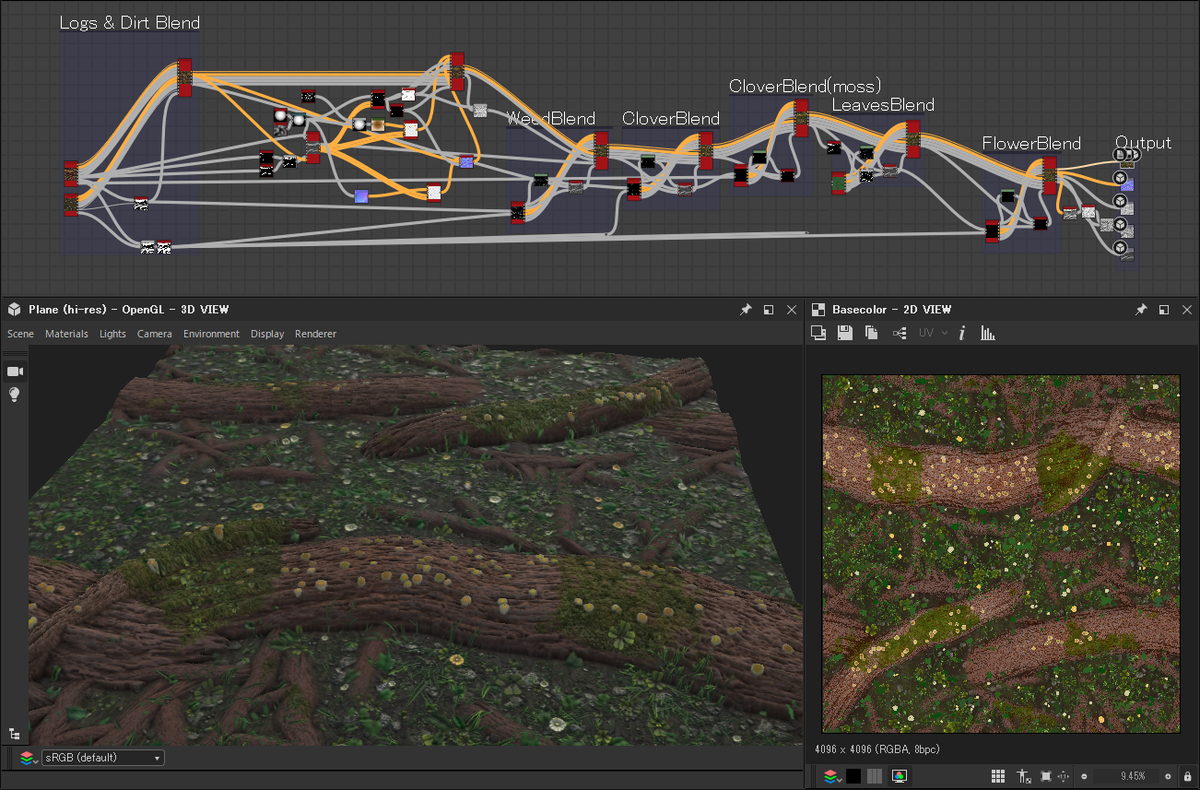Click the Basecolor checkerboard panel icon
The height and width of the screenshot is (790, 1200).
818,310
